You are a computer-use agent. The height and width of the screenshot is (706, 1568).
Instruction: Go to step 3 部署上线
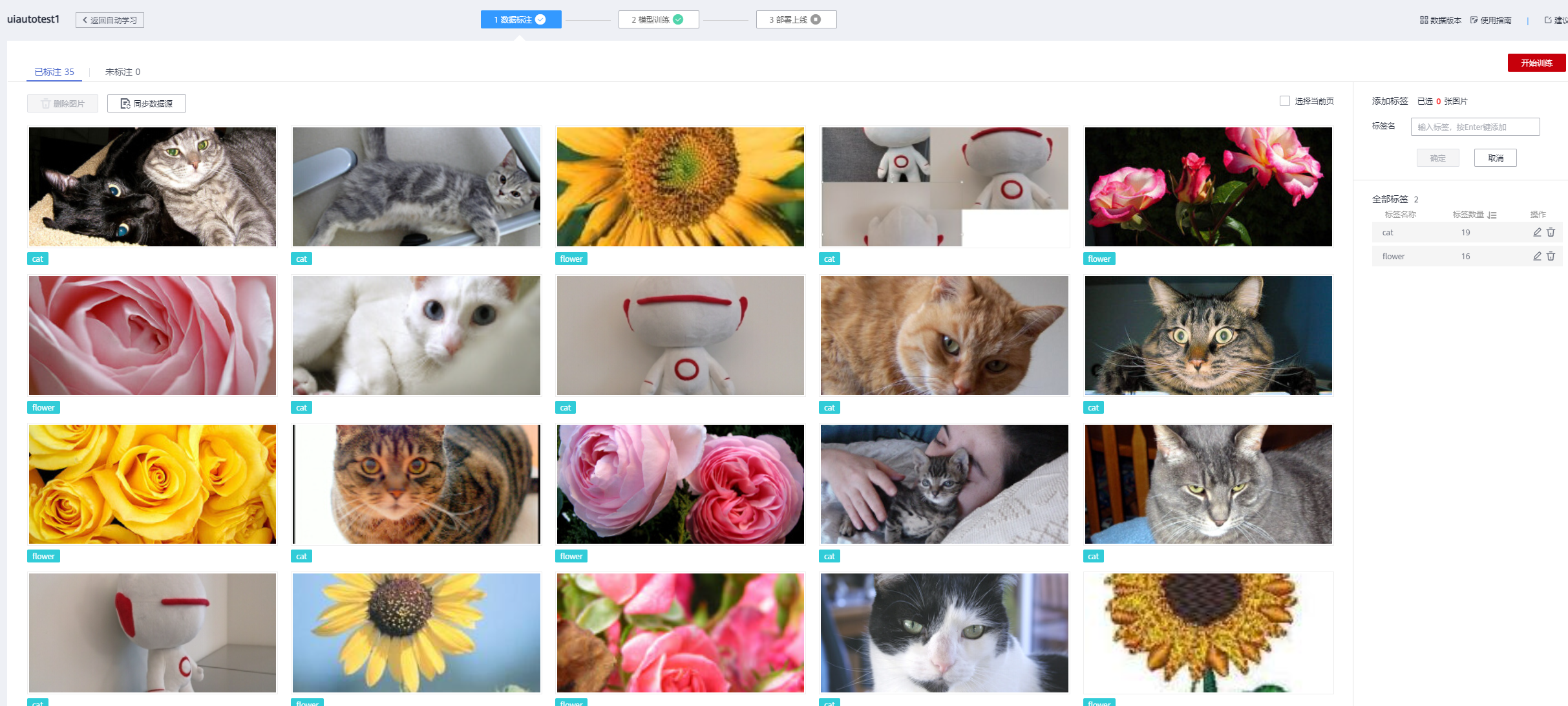coord(796,19)
